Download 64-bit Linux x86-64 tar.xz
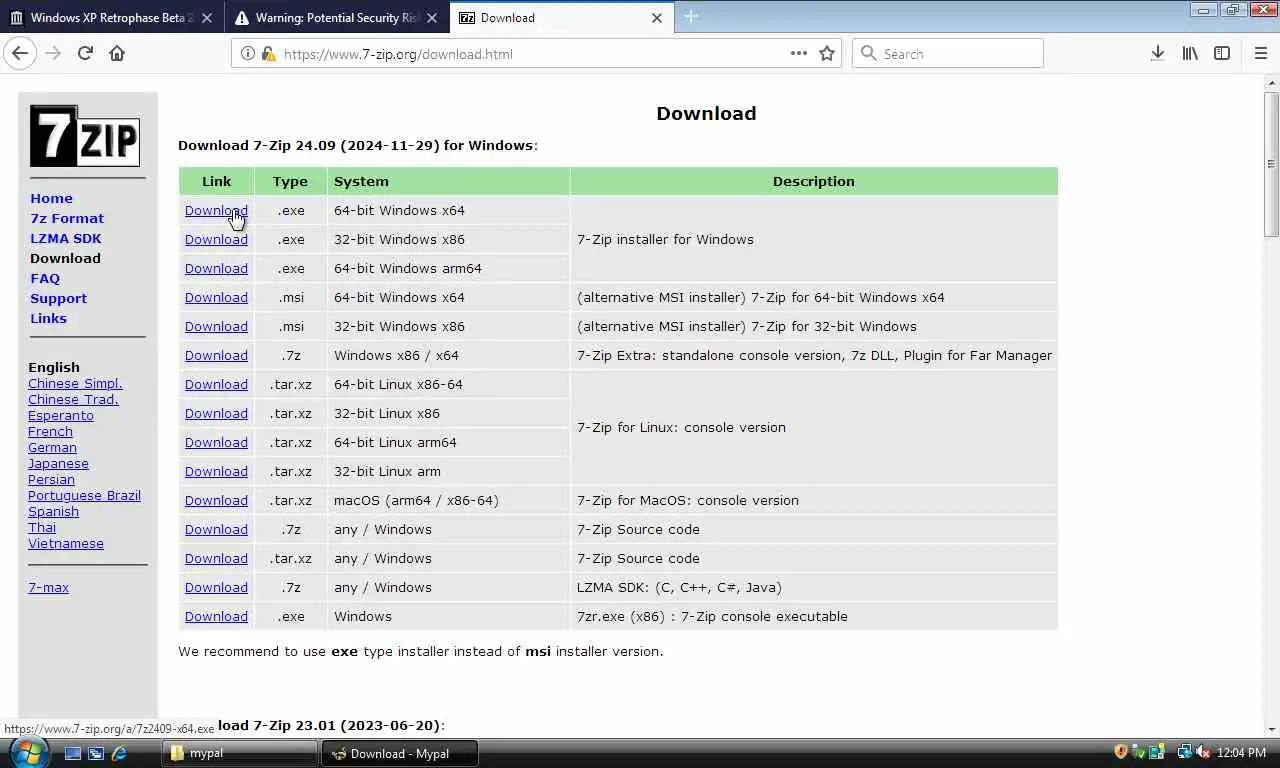Screen dimensions: 1280x768 coord(216,384)
